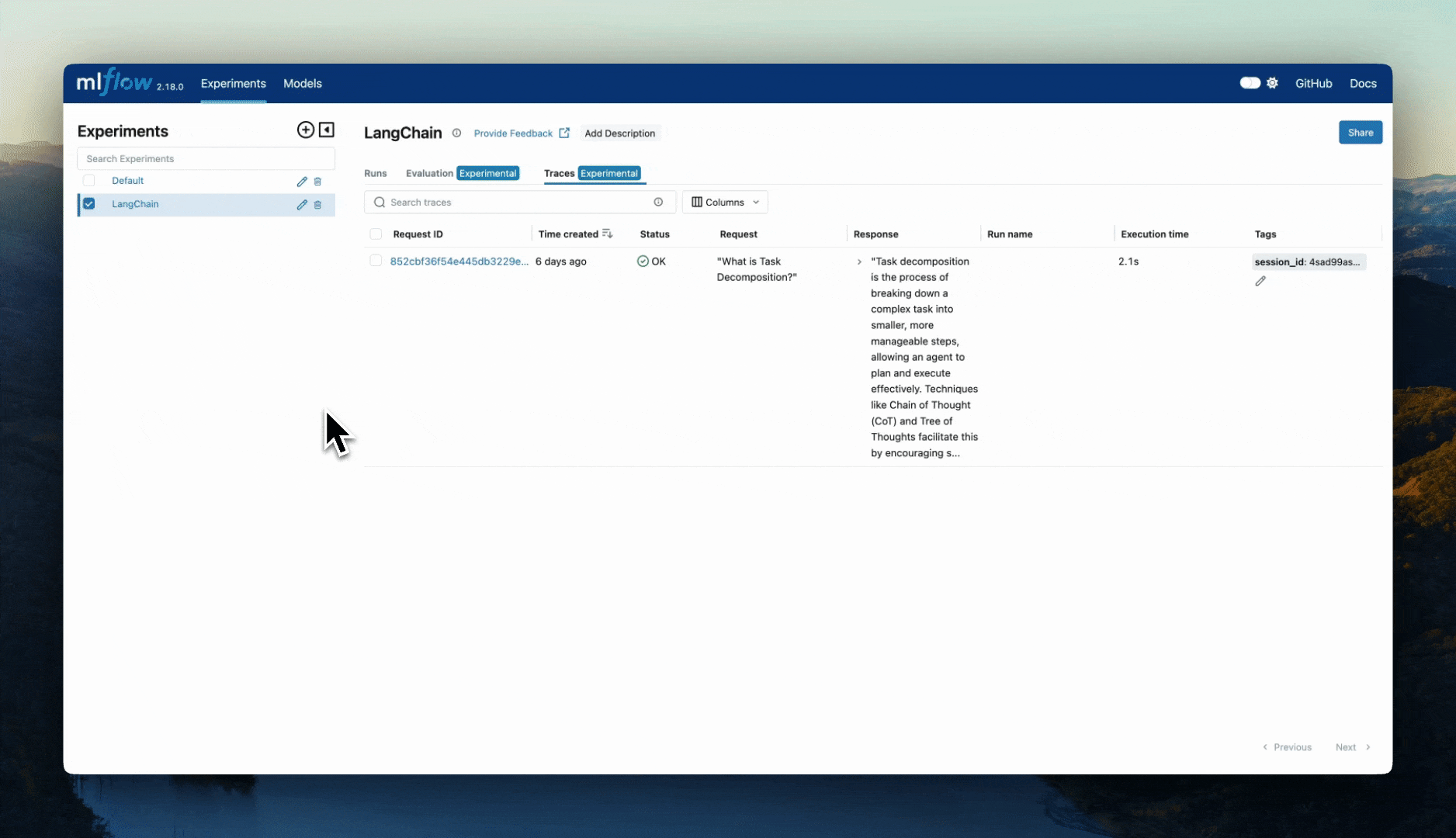Open trace 852cbf36f54e445db3229e via its link
The width and height of the screenshot is (1456, 838).
click(x=459, y=261)
